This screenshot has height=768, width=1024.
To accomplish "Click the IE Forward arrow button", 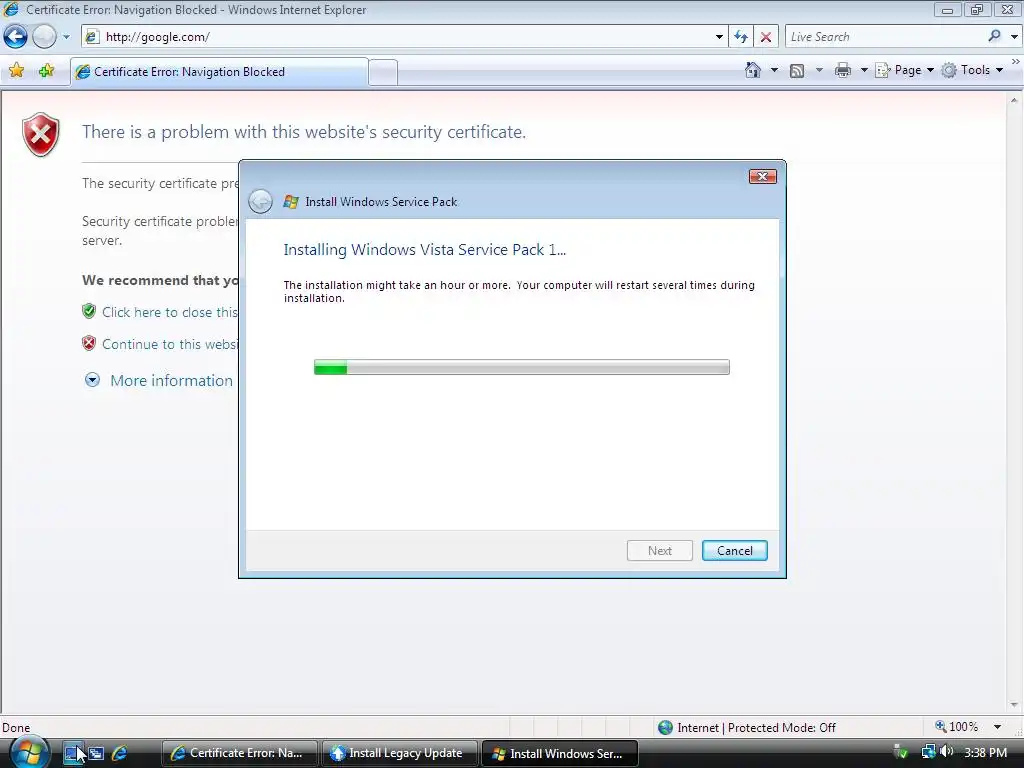I will 44,37.
